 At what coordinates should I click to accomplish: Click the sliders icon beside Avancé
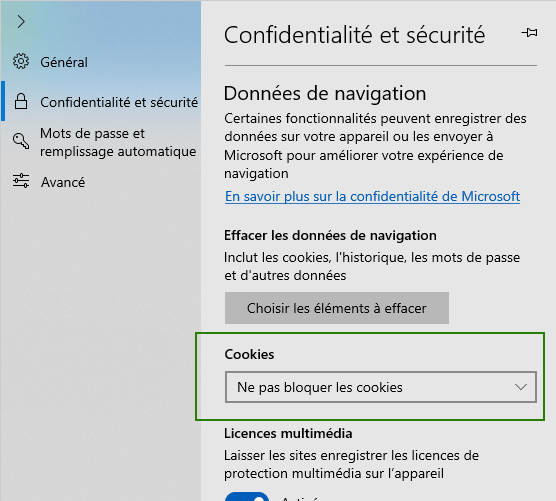pyautogui.click(x=21, y=181)
